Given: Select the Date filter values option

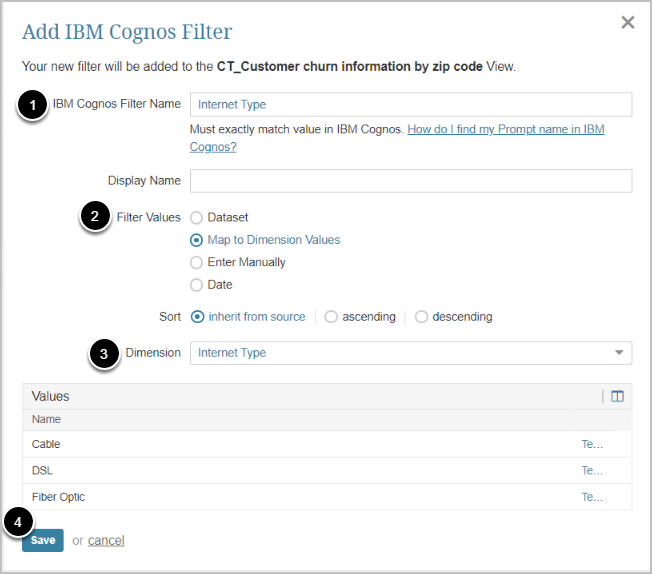Looking at the screenshot, I should (197, 285).
